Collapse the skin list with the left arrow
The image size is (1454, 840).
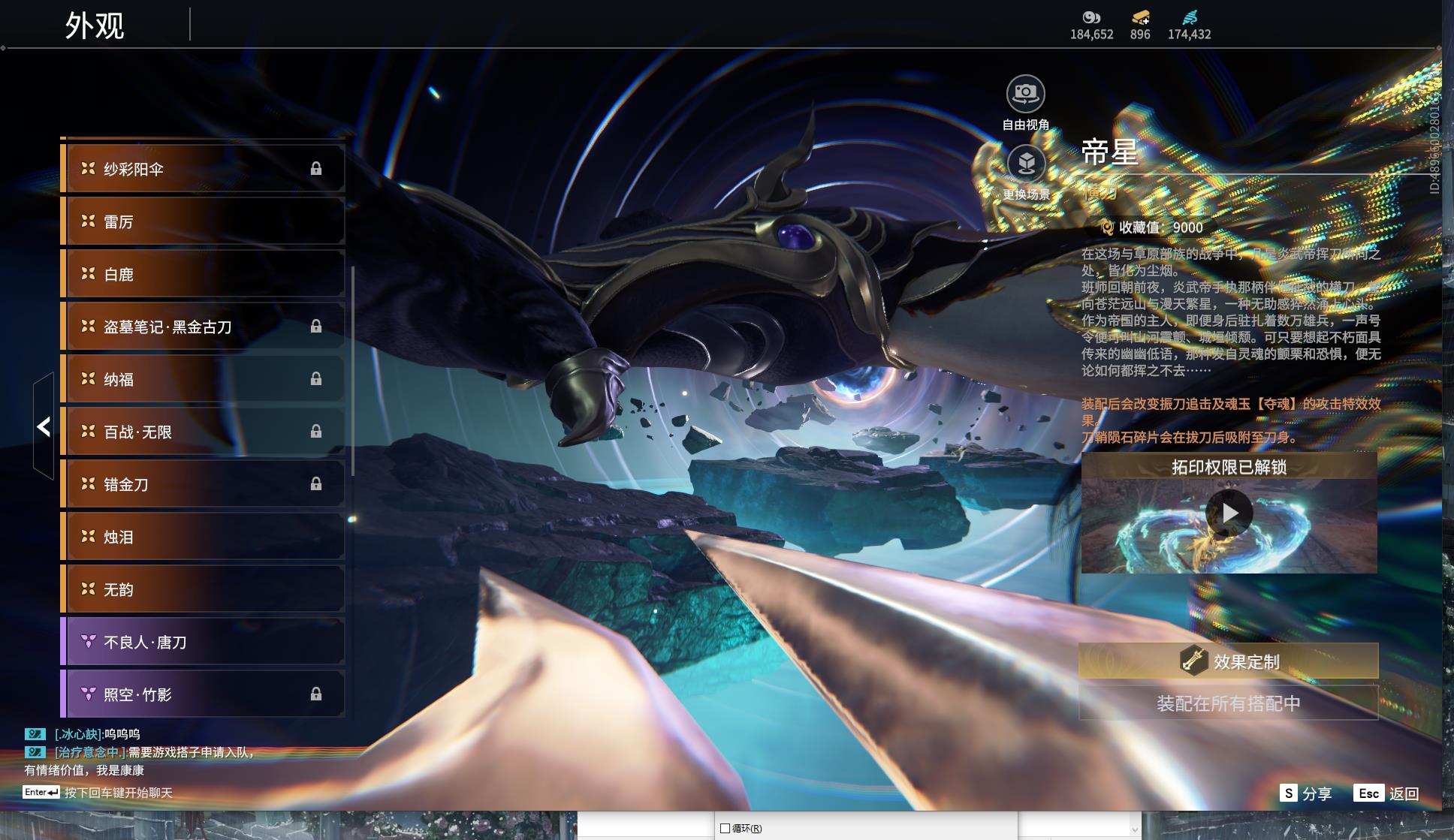44,426
